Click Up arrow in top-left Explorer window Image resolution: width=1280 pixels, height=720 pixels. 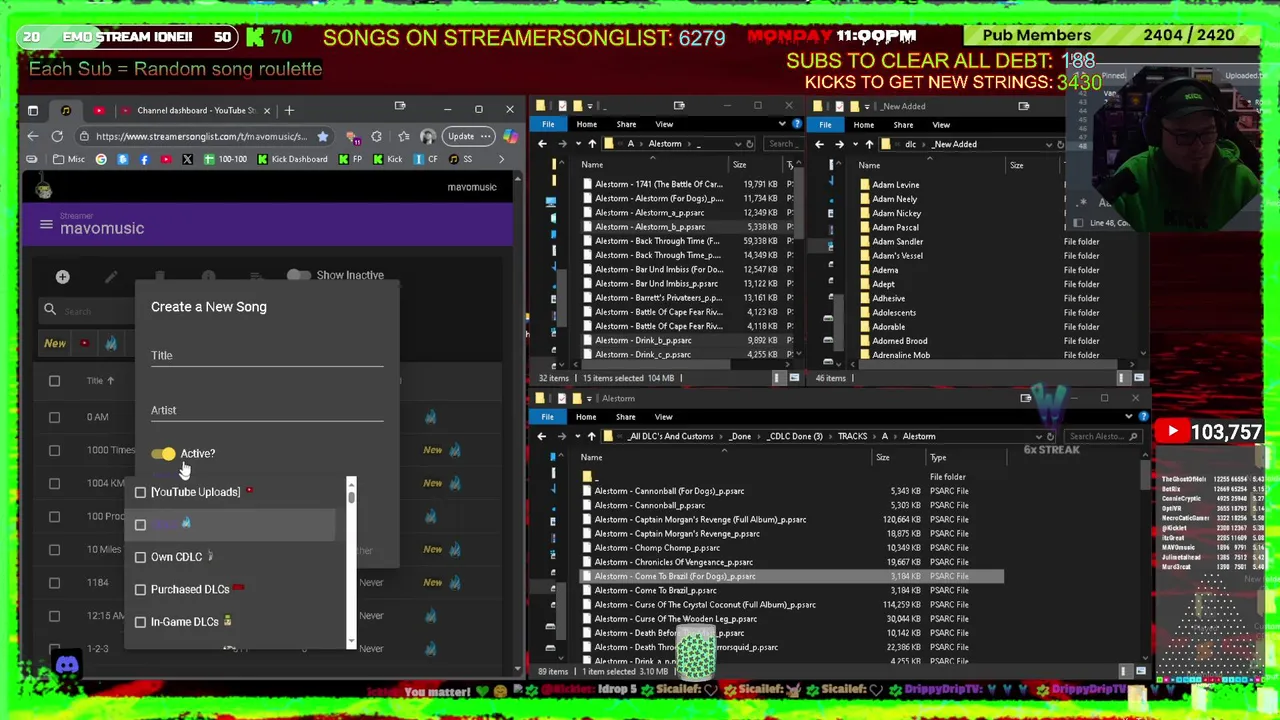tap(592, 144)
